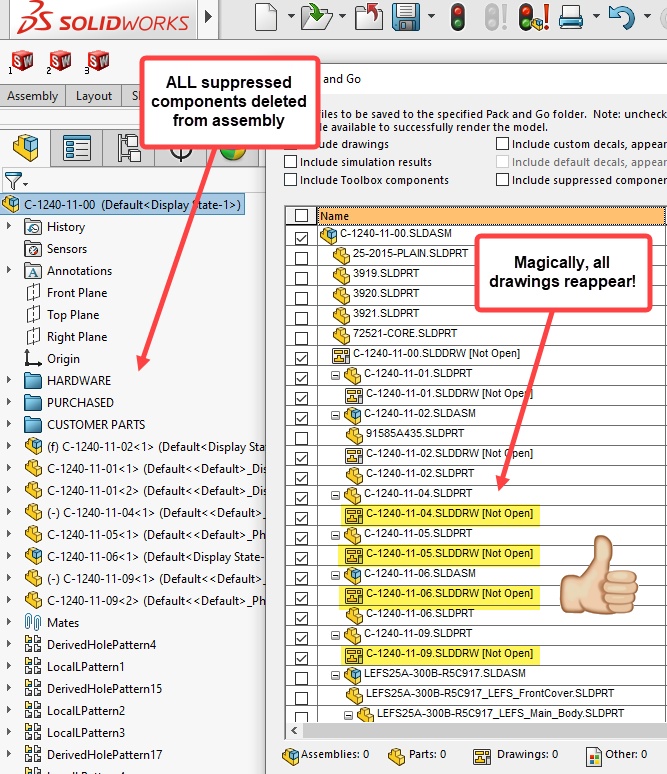Screen dimensions: 667x774
Task: Click the red SW macro icon 2
Action: 59,62
